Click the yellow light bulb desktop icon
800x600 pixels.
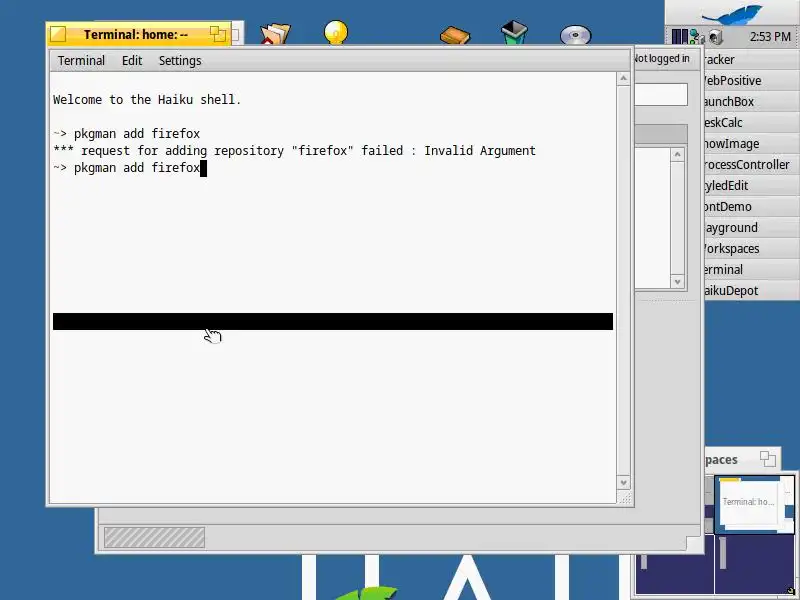336,32
